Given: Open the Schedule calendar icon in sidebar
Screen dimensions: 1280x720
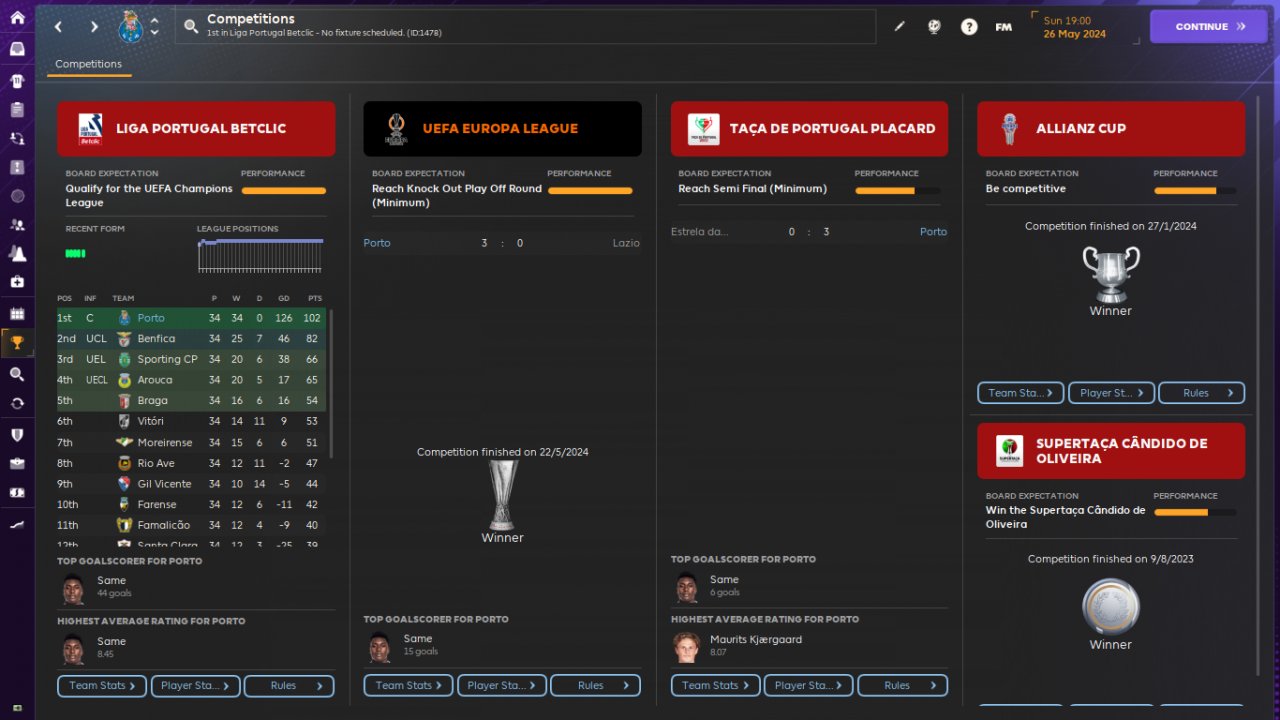Looking at the screenshot, I should (x=17, y=314).
